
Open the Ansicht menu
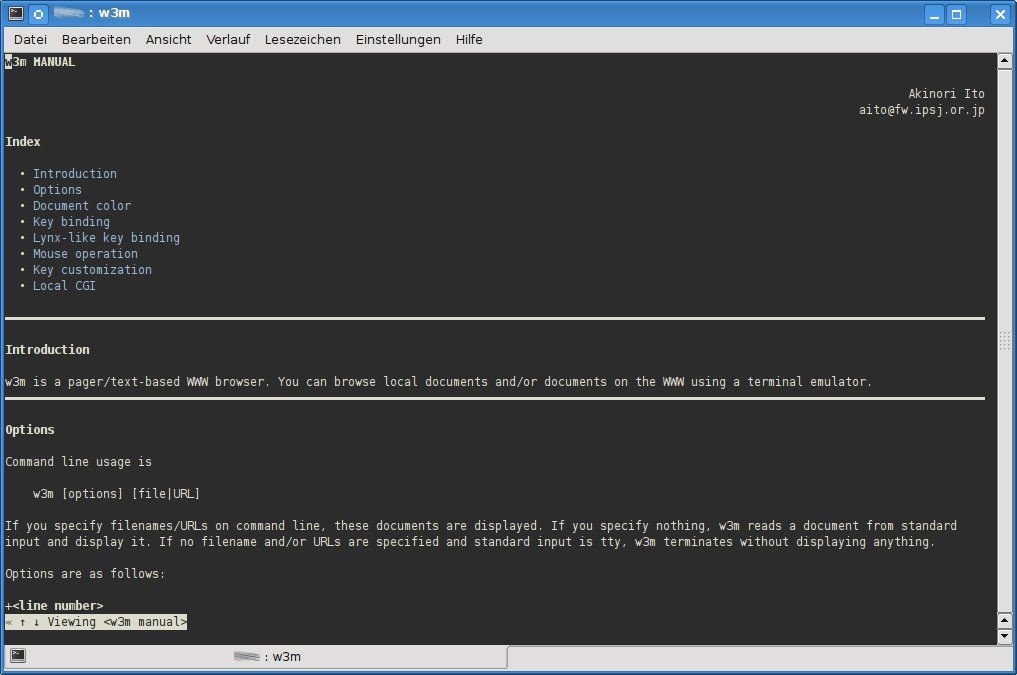(168, 40)
